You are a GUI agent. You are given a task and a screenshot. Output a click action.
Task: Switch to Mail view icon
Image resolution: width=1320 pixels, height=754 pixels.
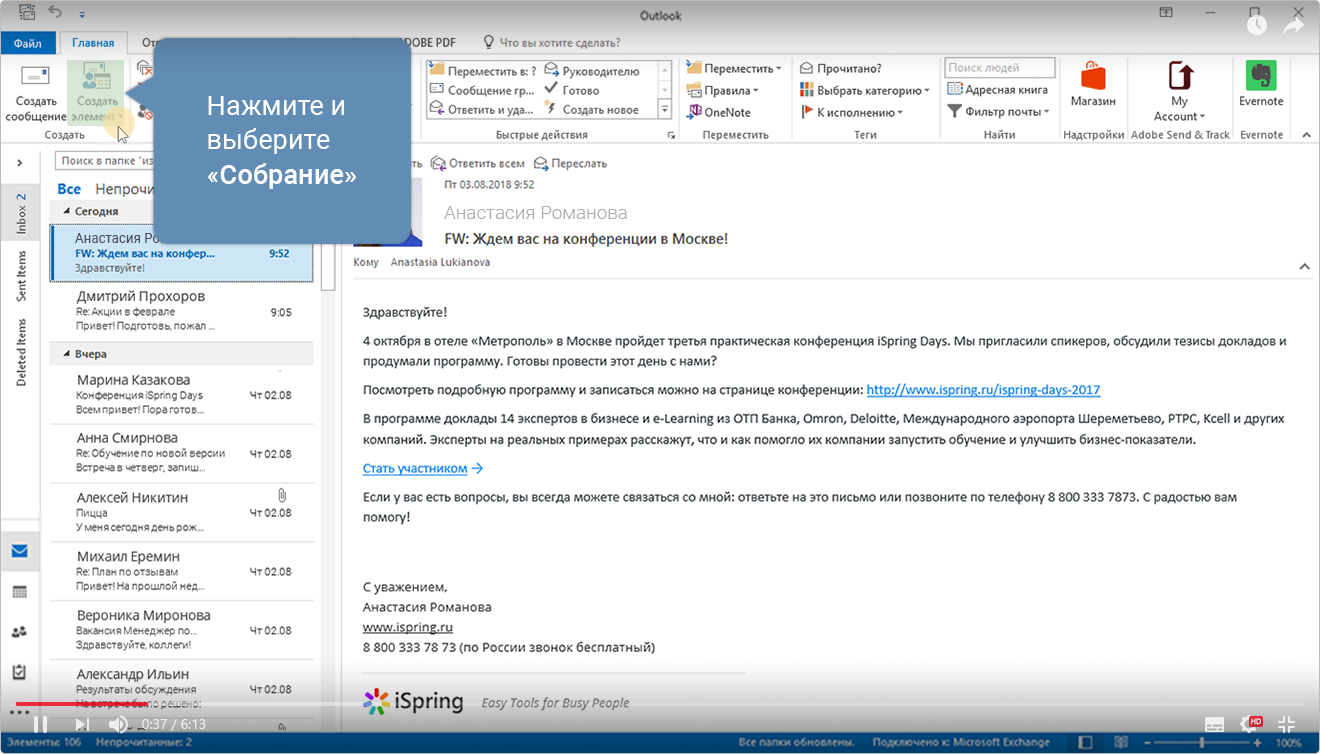(x=19, y=551)
